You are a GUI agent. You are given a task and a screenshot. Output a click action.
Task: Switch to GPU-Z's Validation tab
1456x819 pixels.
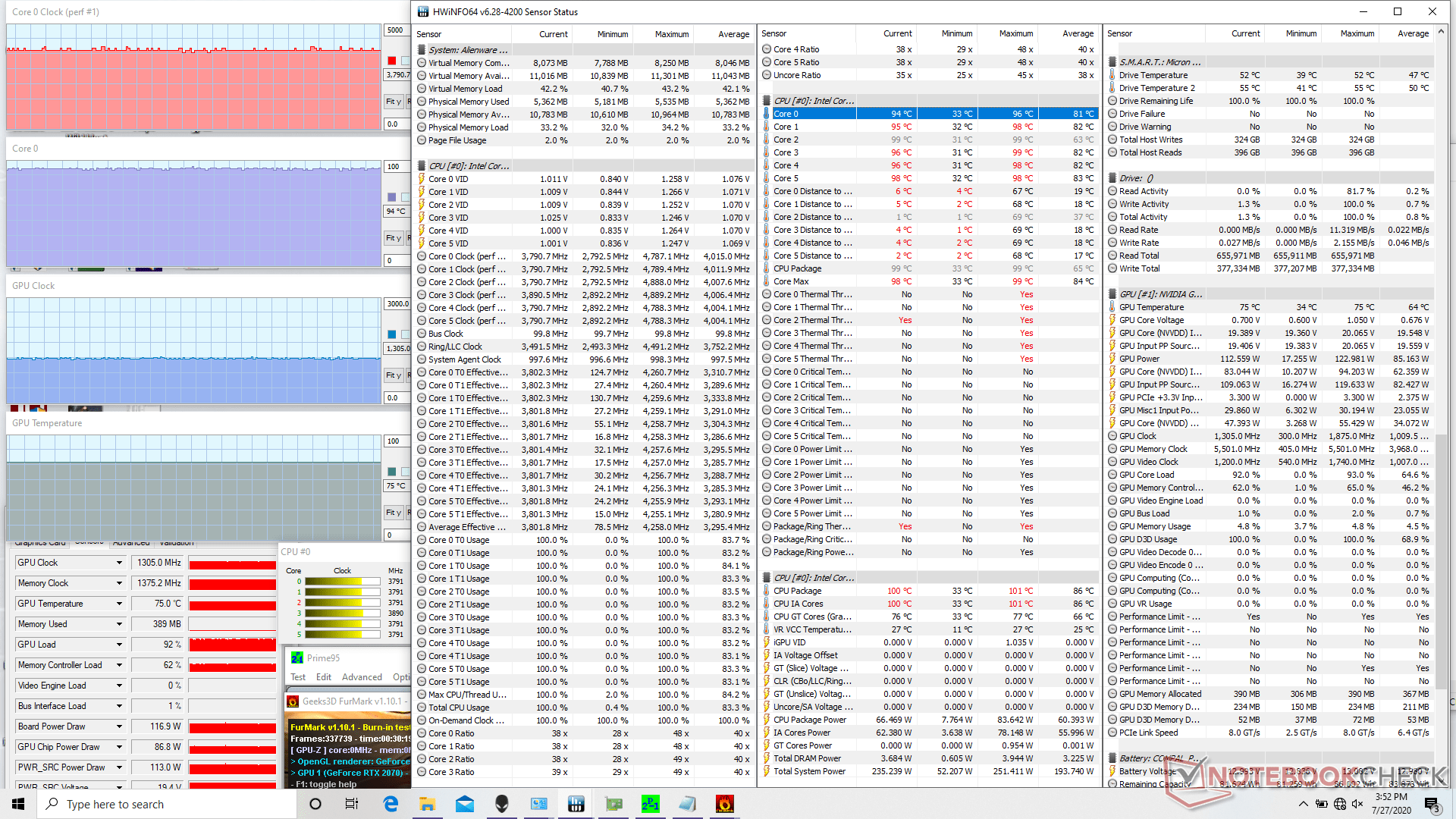click(x=177, y=542)
